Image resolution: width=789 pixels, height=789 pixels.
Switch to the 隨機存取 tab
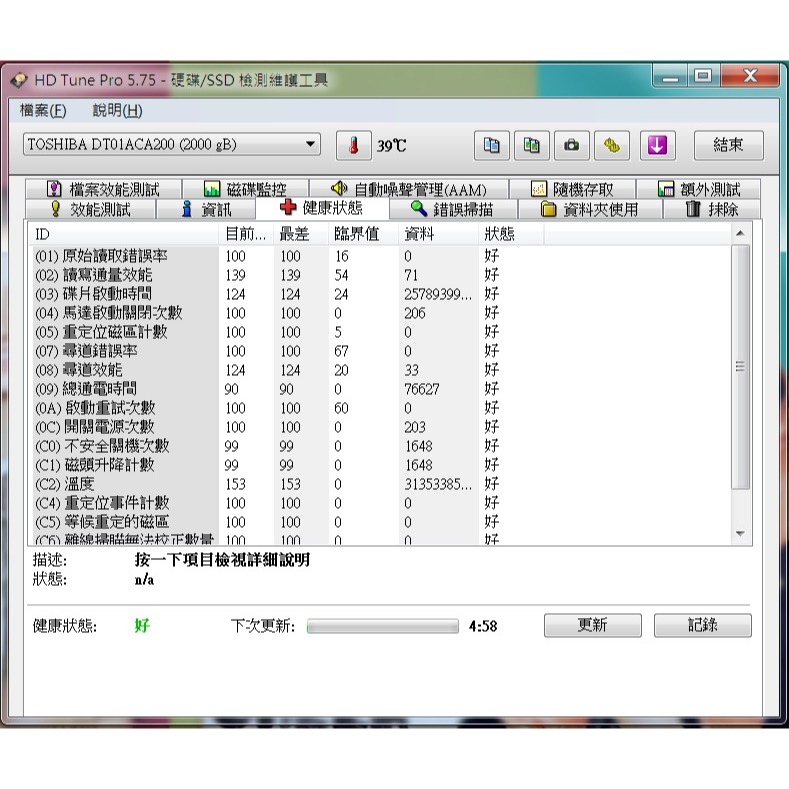(x=573, y=189)
